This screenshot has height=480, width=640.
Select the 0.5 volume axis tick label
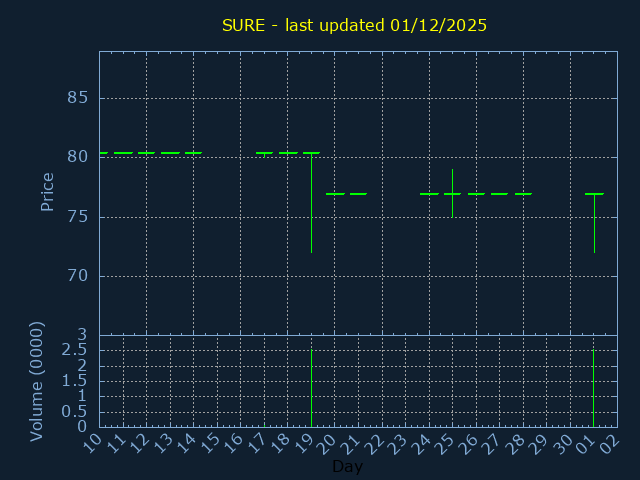tap(74, 412)
